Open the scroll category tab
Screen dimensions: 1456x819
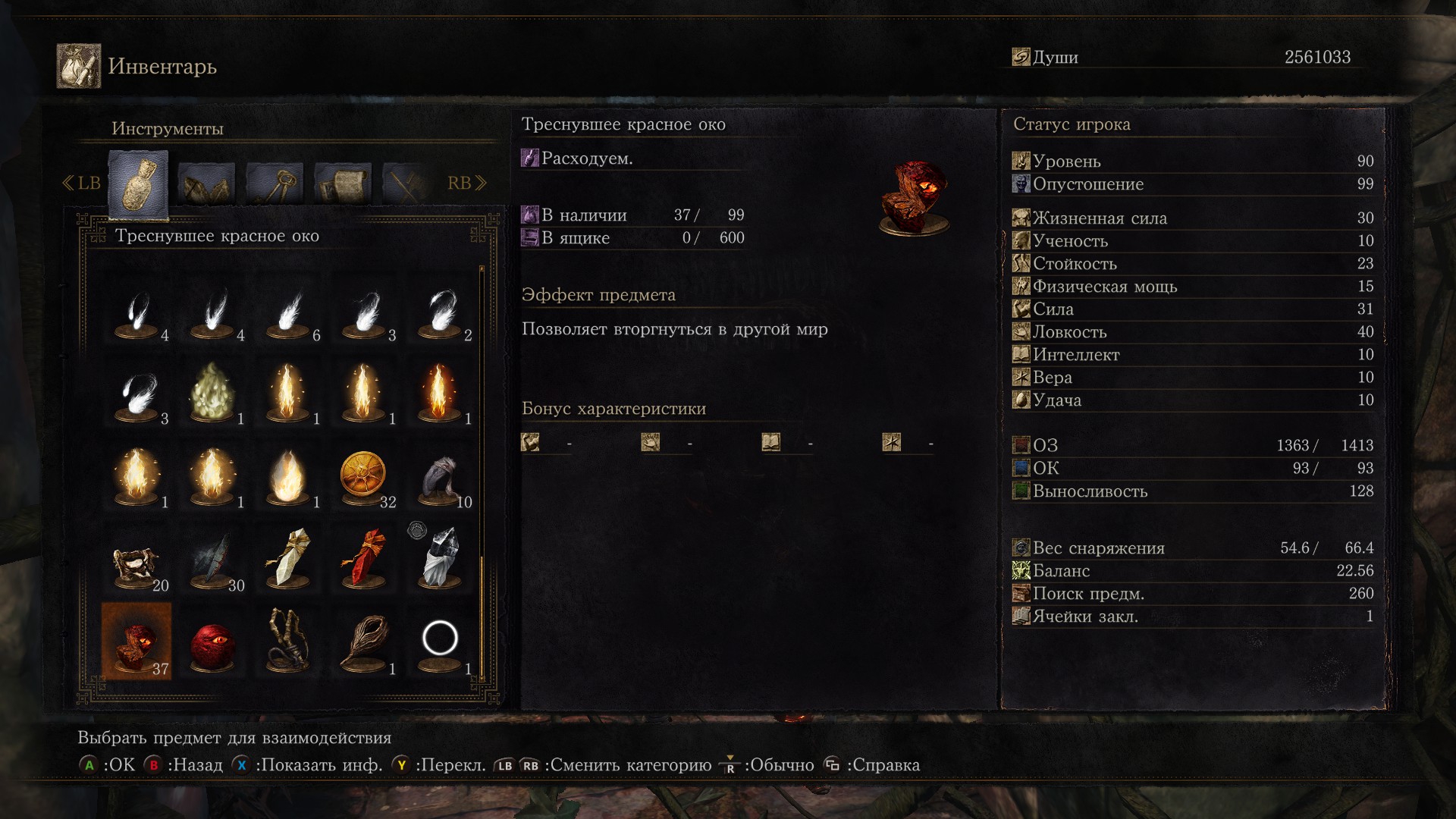343,183
